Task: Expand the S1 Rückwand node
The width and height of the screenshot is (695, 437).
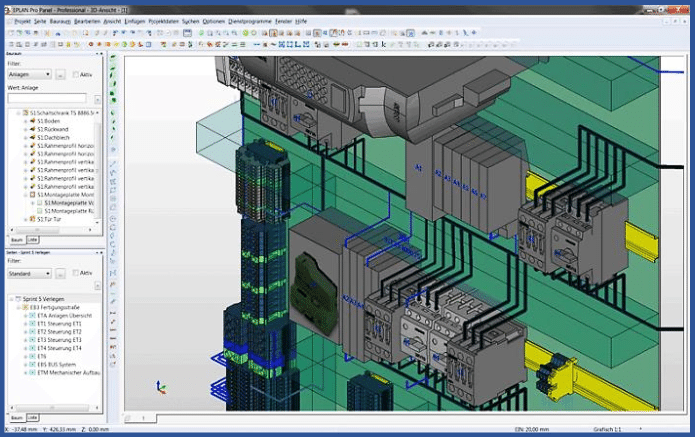Action: point(25,129)
